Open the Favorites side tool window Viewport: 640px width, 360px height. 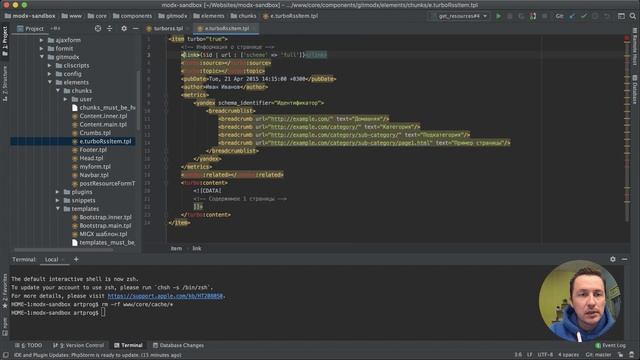[5, 291]
